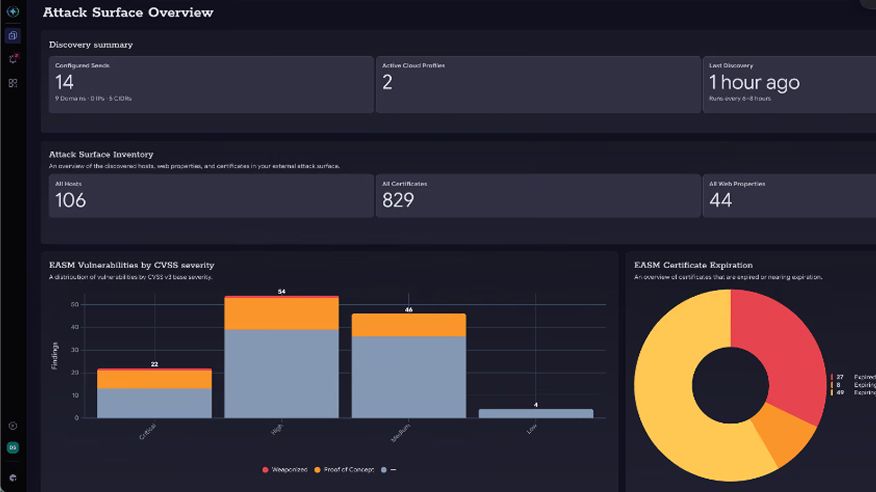The height and width of the screenshot is (492, 876).
Task: Click the gray-blue segment of High bar
Action: point(282,374)
